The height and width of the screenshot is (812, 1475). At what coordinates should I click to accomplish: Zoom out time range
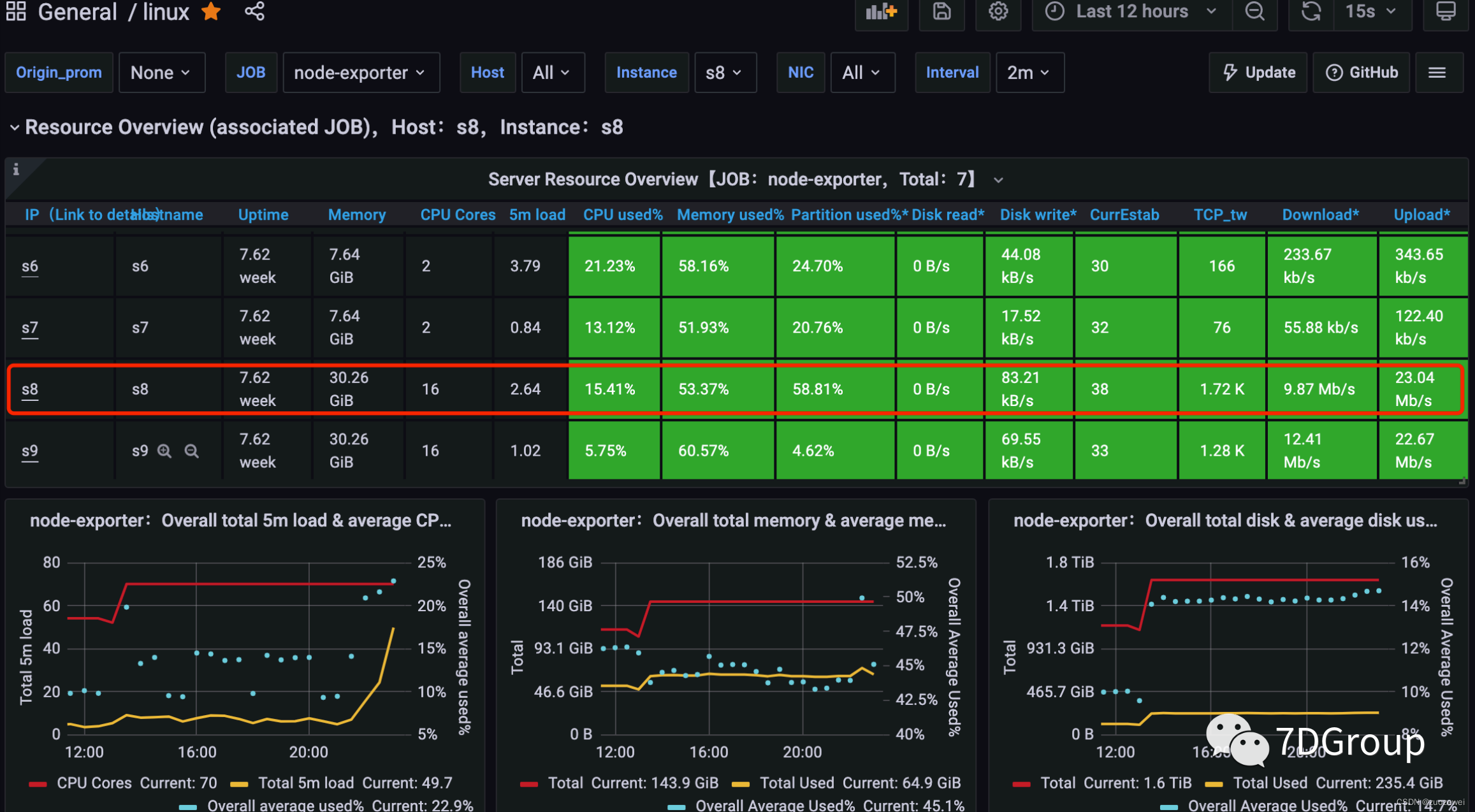[1254, 12]
